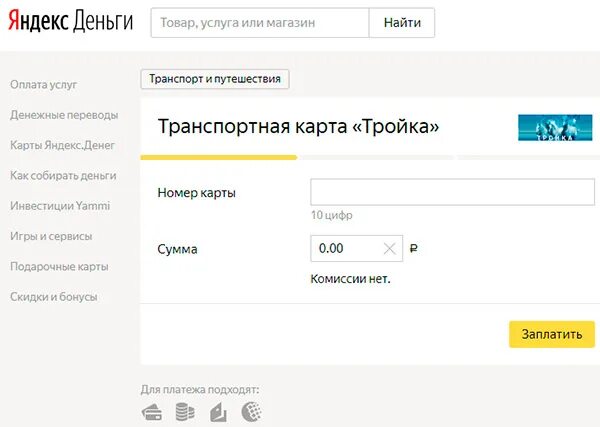The image size is (600, 427).
Task: Open Как собирать деньги page
Action: pos(63,176)
